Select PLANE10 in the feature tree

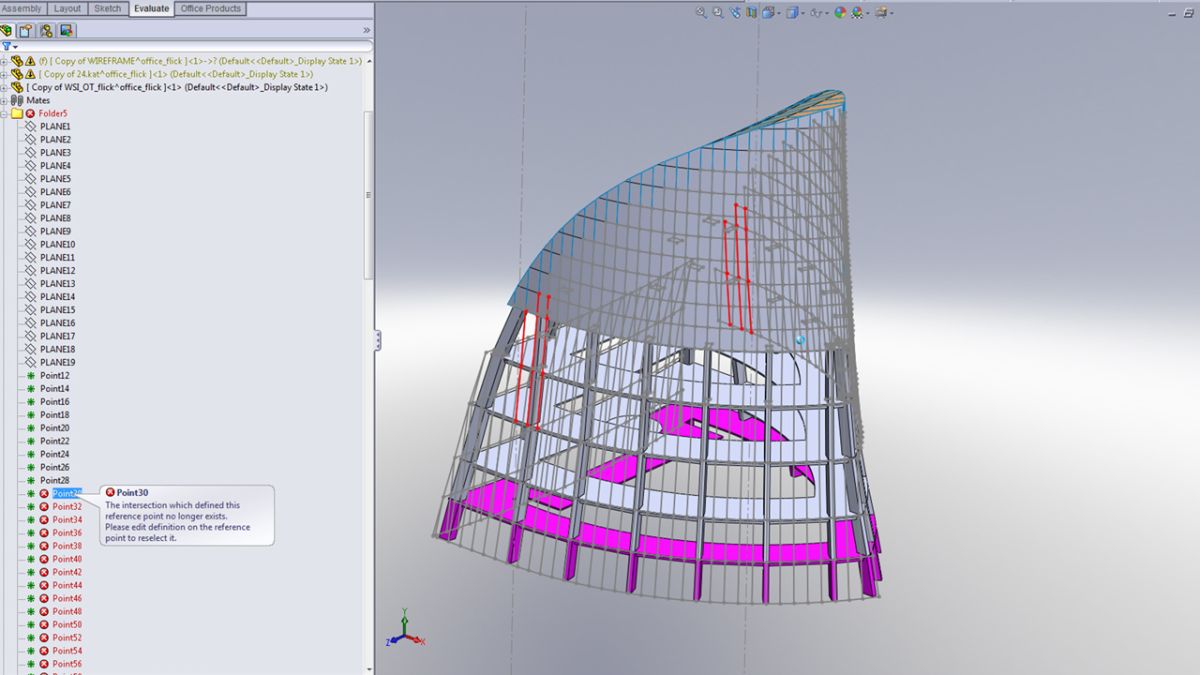click(57, 244)
